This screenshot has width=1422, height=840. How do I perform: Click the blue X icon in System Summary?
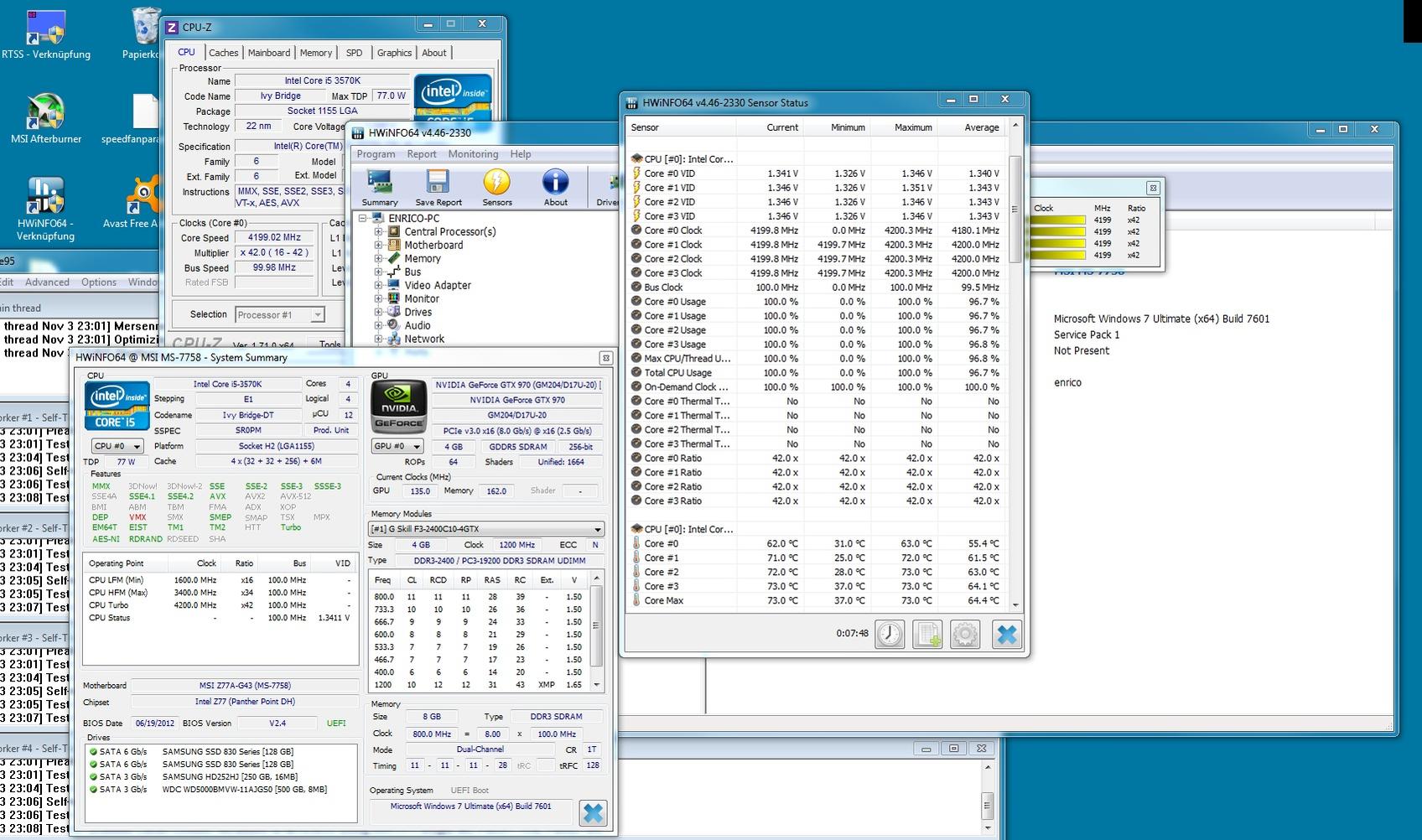(x=593, y=812)
